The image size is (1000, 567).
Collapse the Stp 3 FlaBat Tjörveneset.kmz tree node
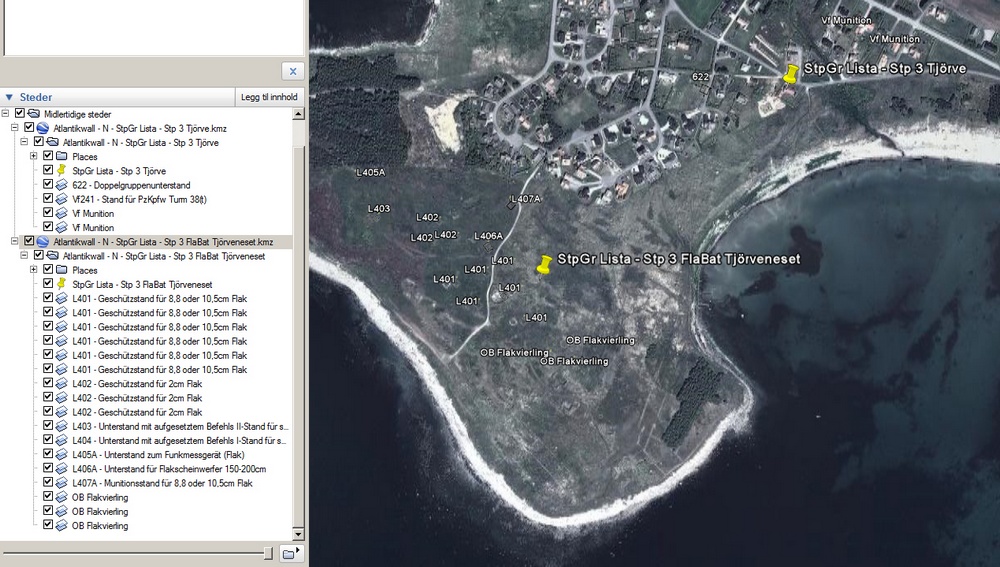point(14,242)
